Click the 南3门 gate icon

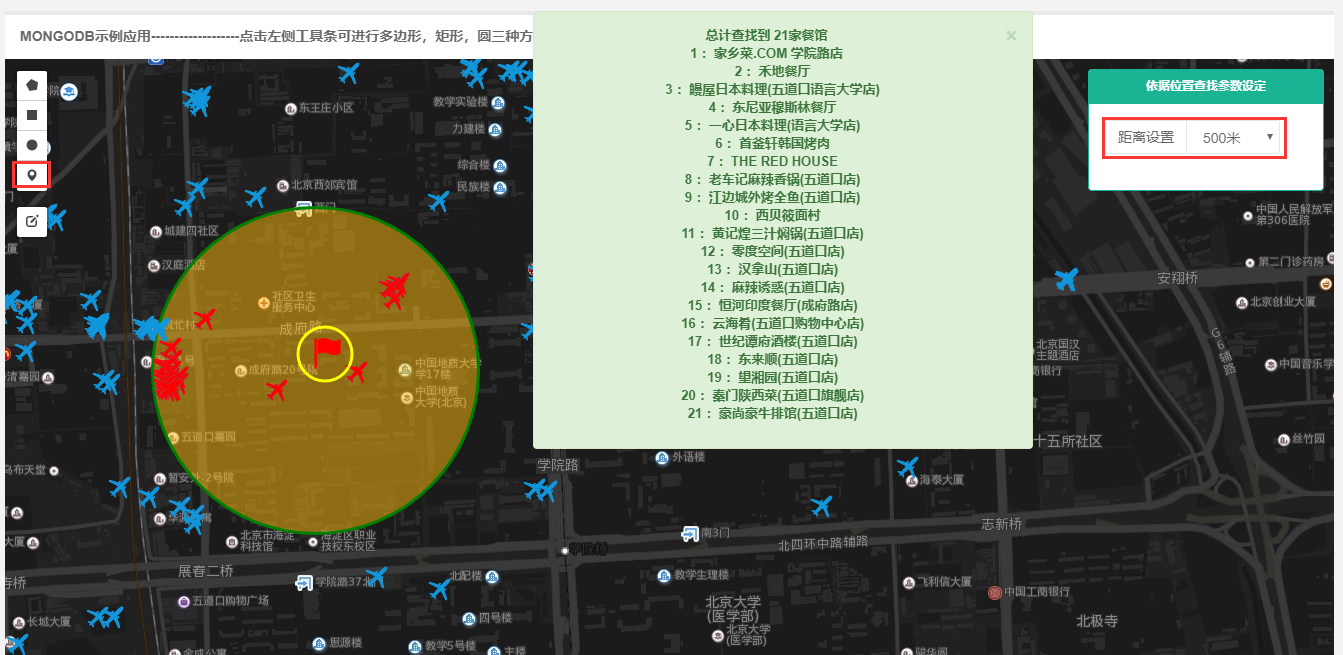pyautogui.click(x=690, y=533)
